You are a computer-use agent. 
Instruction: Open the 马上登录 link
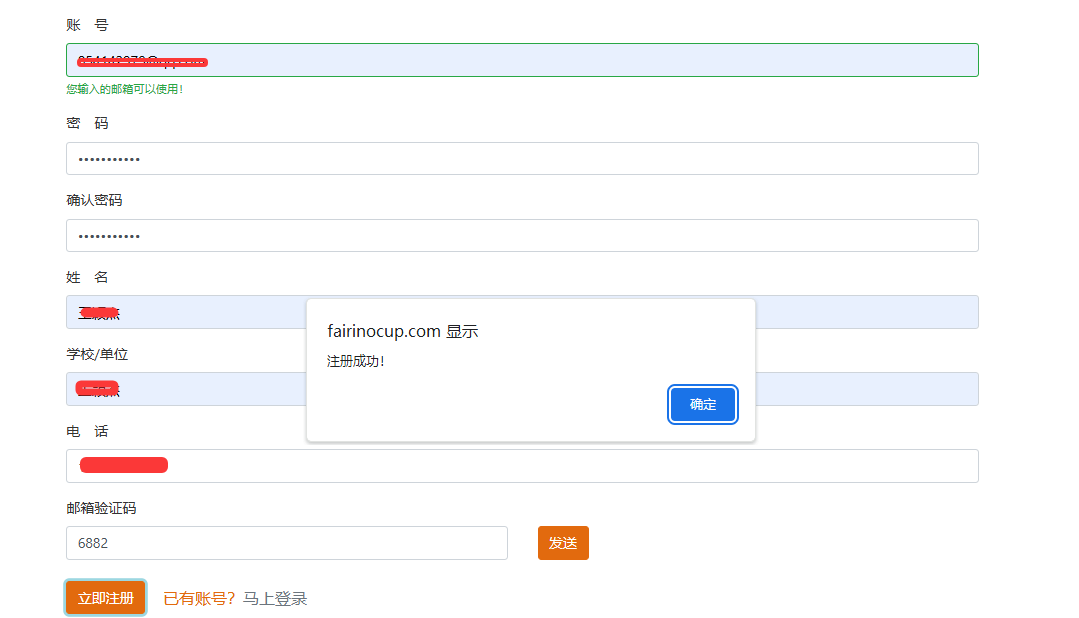click(275, 599)
